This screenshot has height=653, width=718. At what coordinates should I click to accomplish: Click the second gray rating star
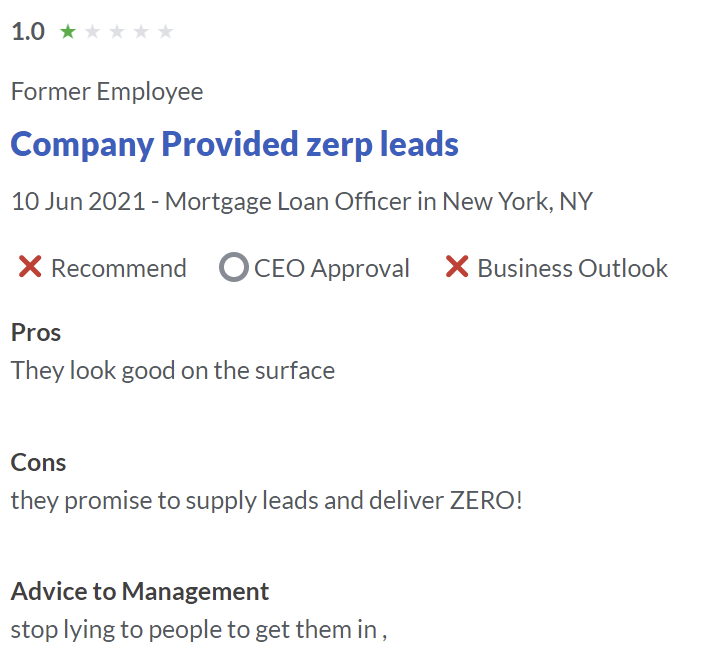tap(92, 32)
